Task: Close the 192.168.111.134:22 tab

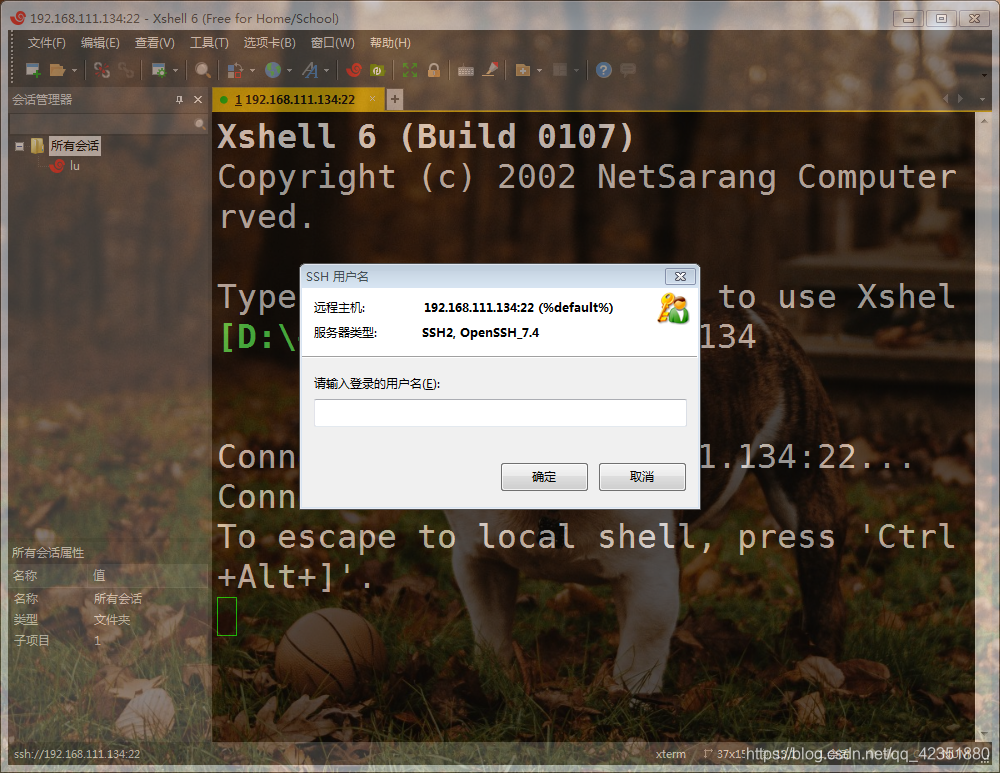Action: coord(372,99)
